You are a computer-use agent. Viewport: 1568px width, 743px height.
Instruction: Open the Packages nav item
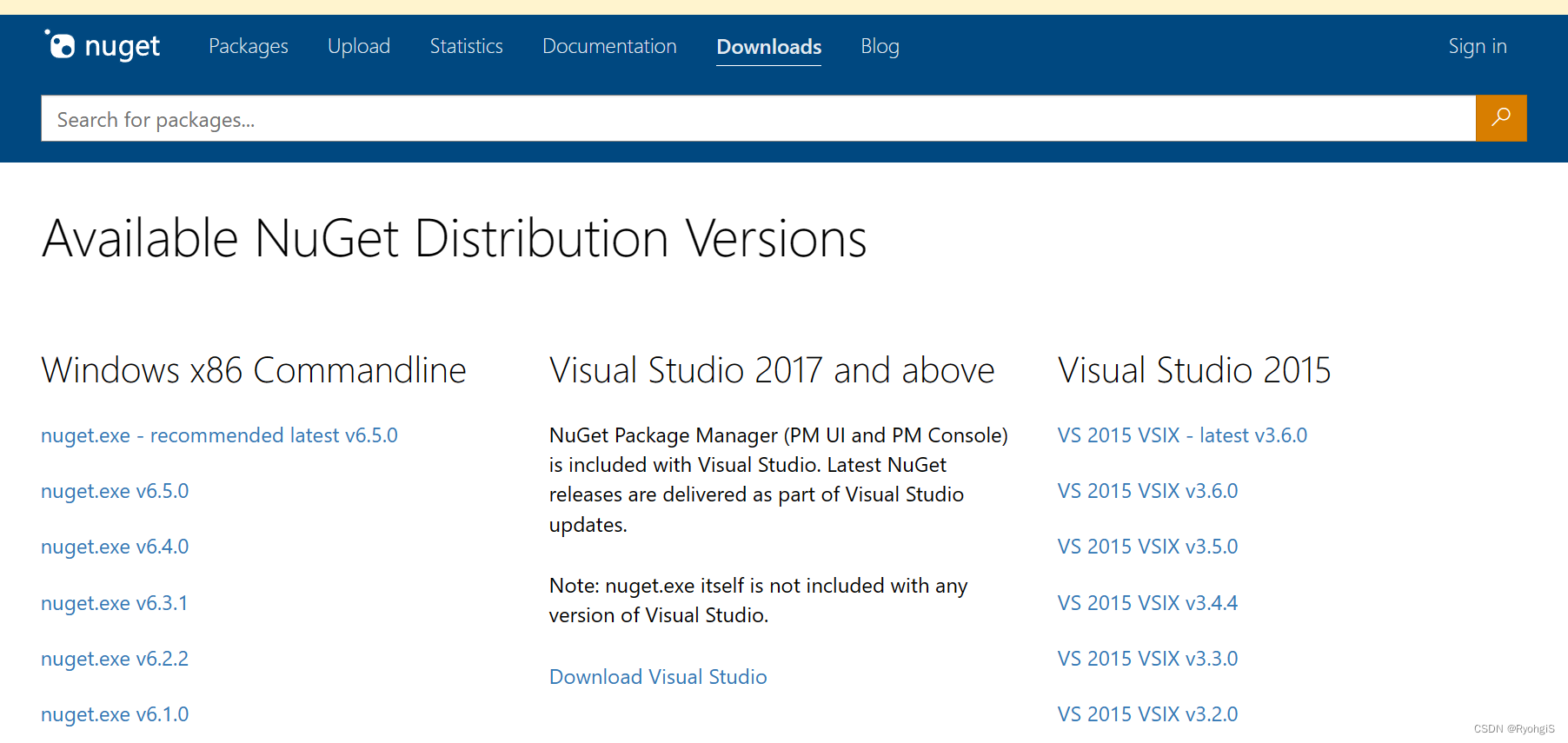click(249, 46)
